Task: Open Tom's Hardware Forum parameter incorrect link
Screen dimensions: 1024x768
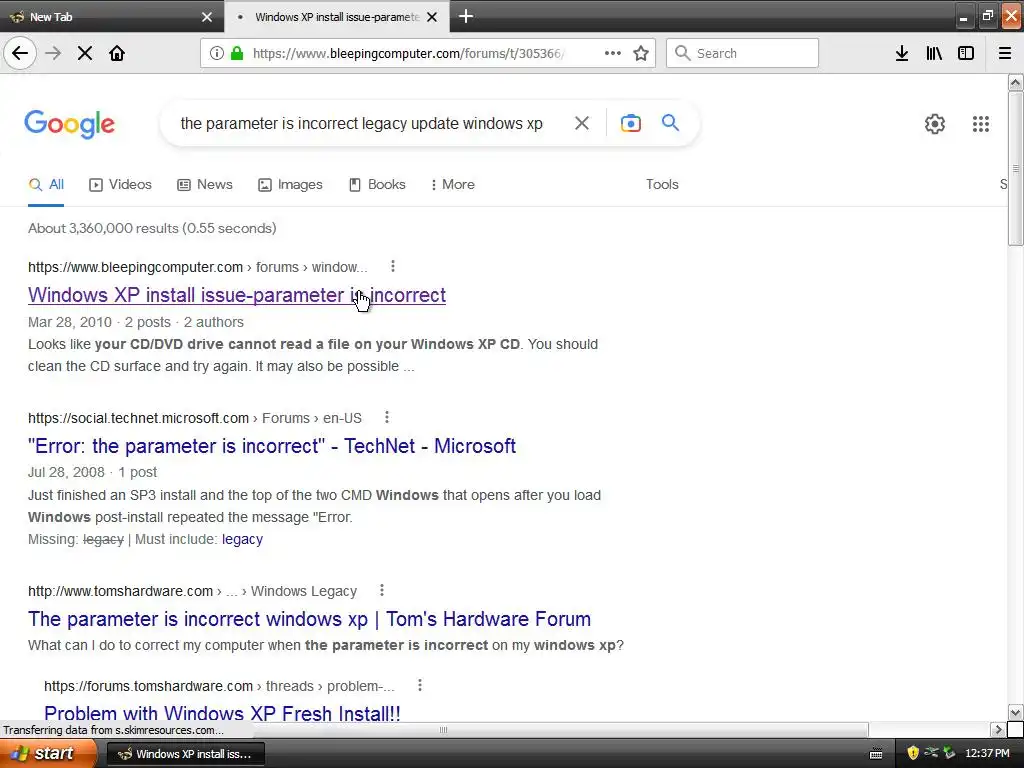Action: [310, 619]
